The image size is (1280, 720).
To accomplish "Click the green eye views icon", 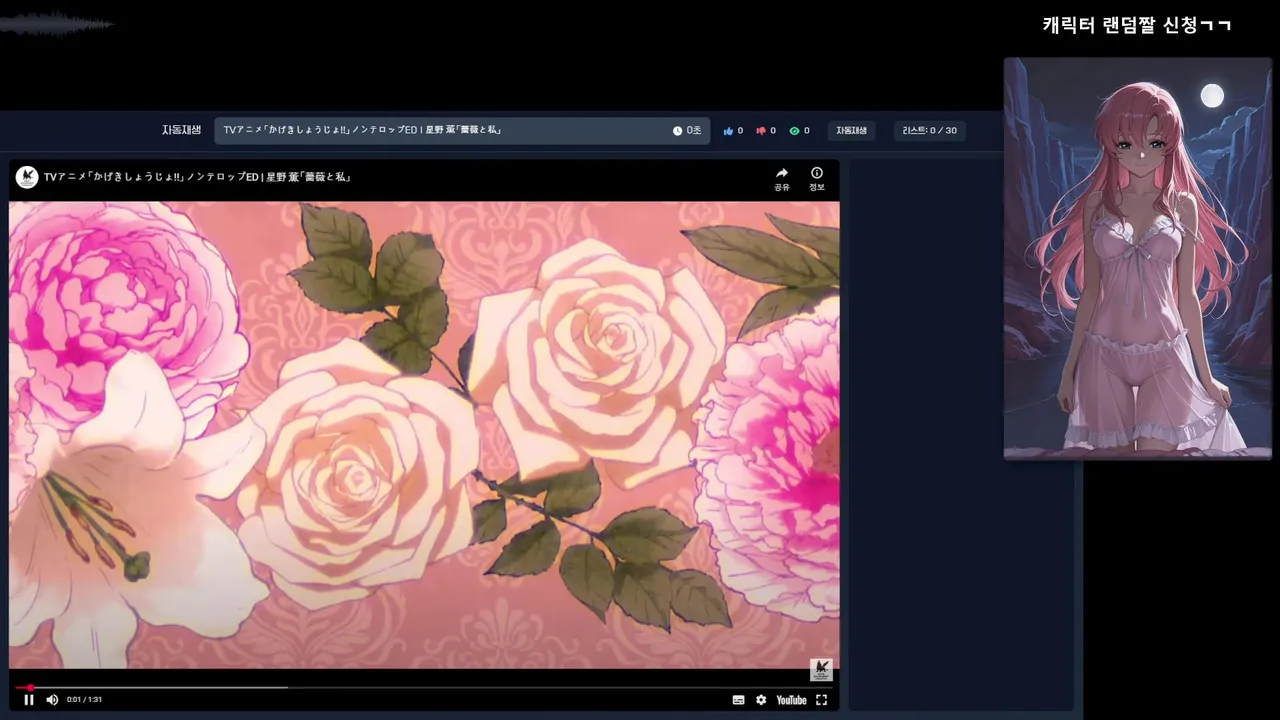I will [x=794, y=131].
